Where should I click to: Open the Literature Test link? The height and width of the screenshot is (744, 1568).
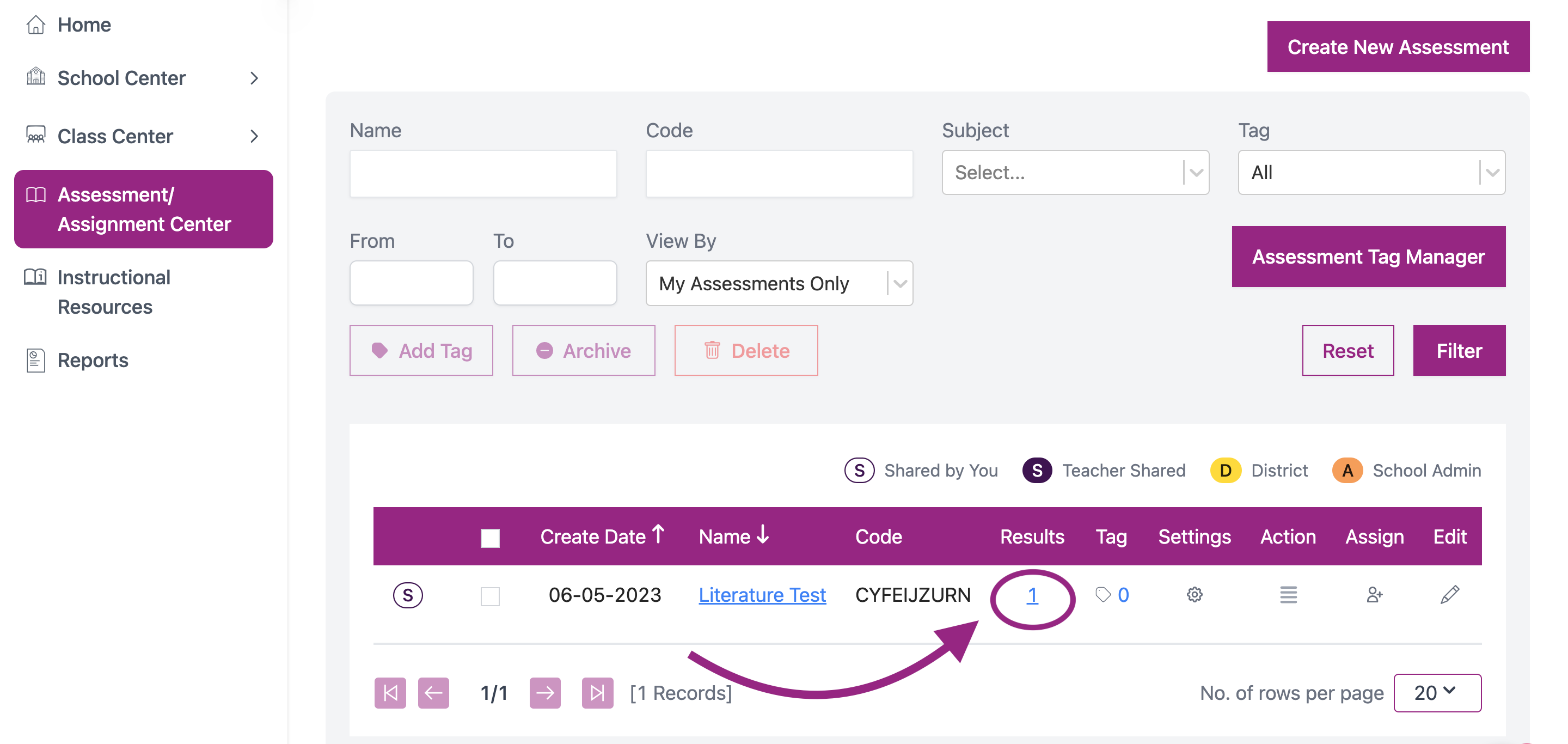point(762,594)
